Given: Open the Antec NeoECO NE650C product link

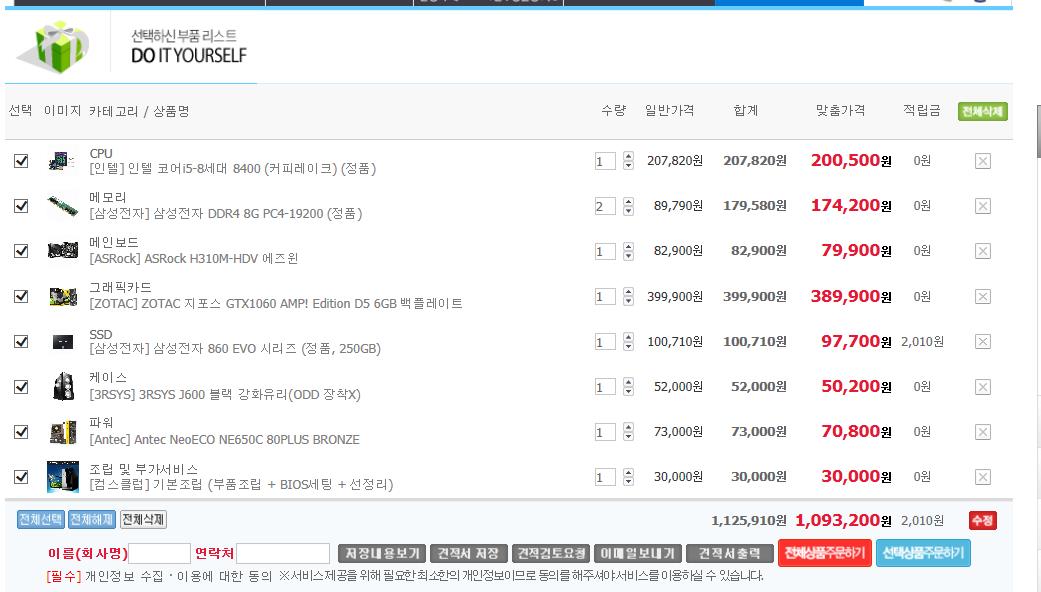Looking at the screenshot, I should [224, 440].
